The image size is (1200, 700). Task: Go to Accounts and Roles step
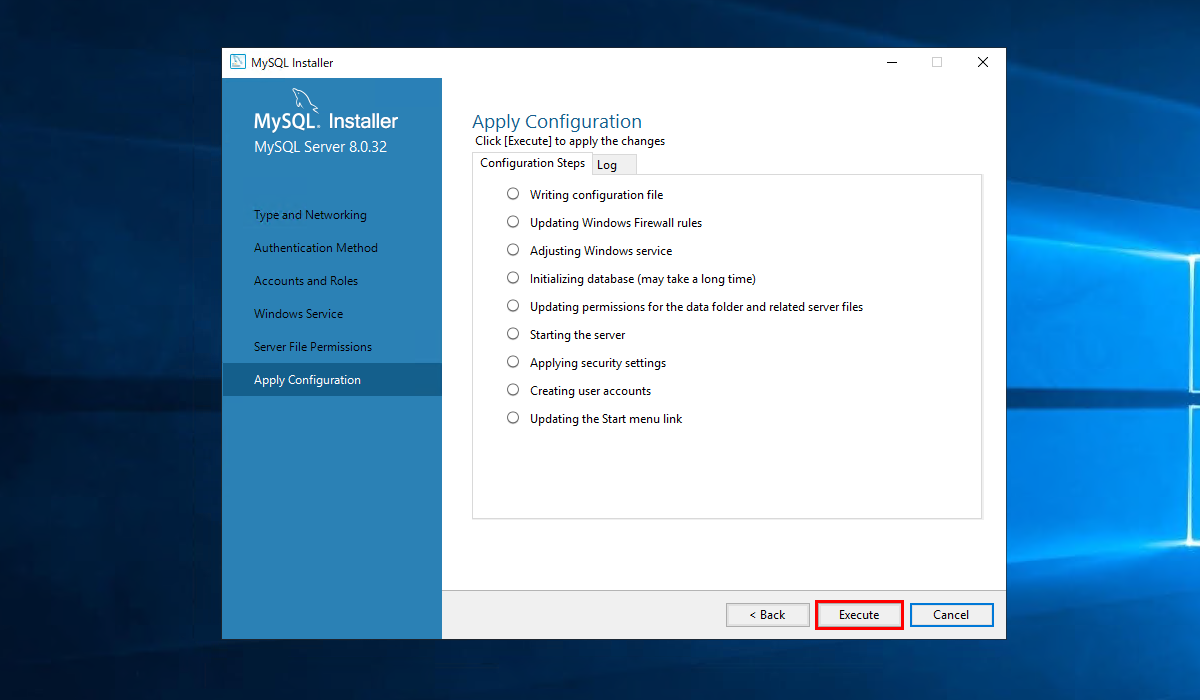[306, 281]
